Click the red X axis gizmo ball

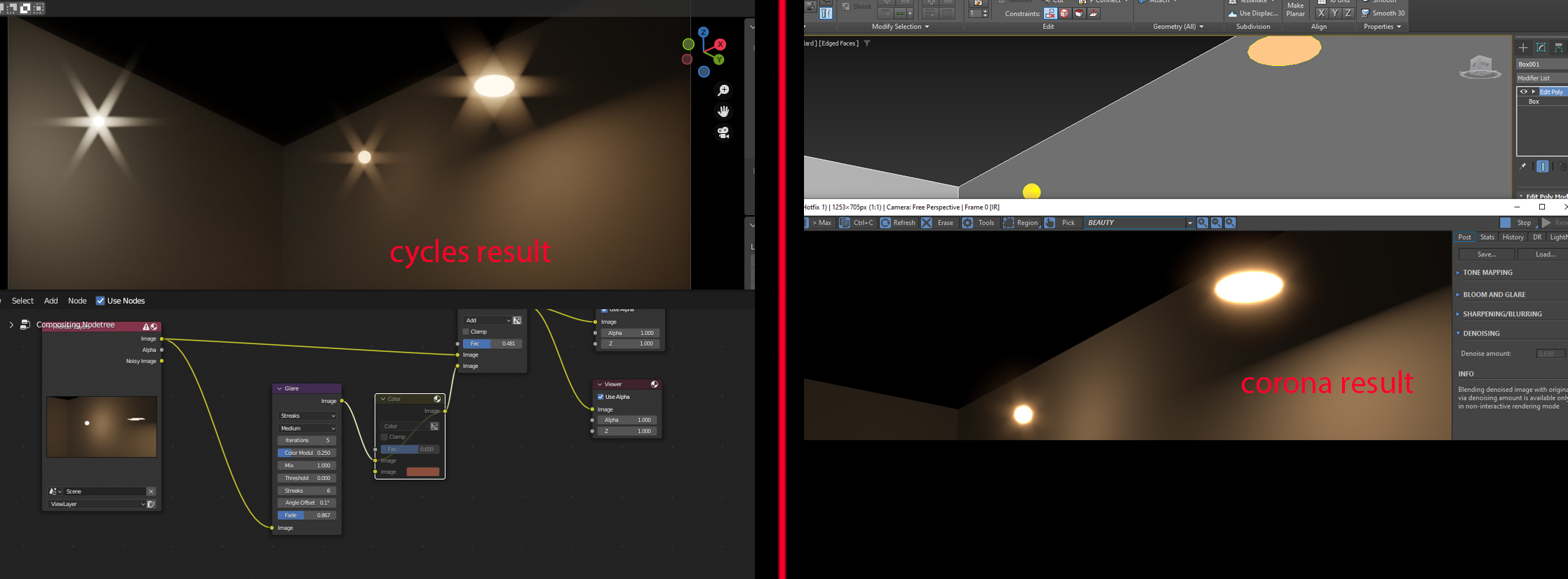pos(720,44)
